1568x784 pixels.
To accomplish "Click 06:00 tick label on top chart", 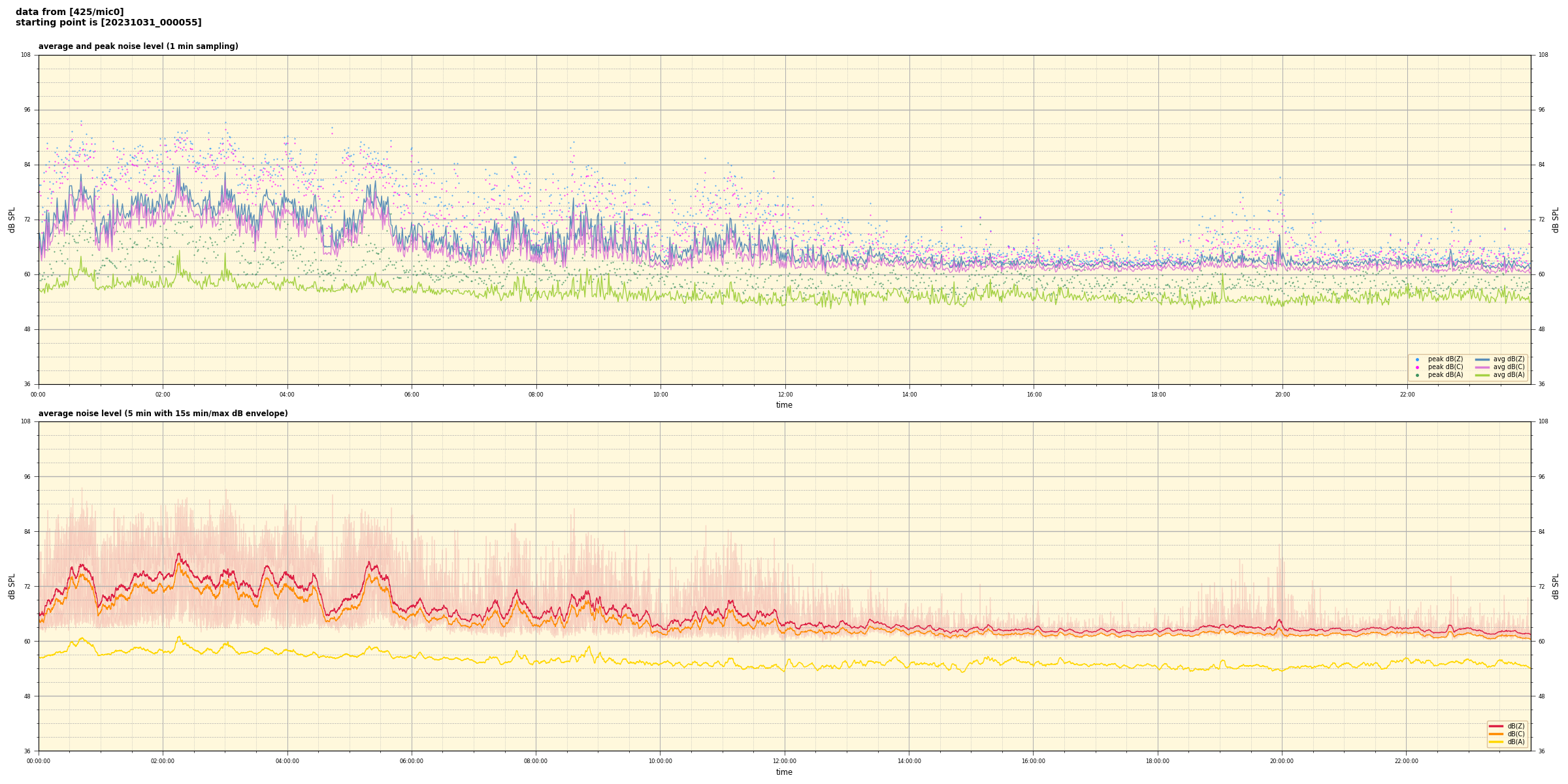I will click(412, 395).
